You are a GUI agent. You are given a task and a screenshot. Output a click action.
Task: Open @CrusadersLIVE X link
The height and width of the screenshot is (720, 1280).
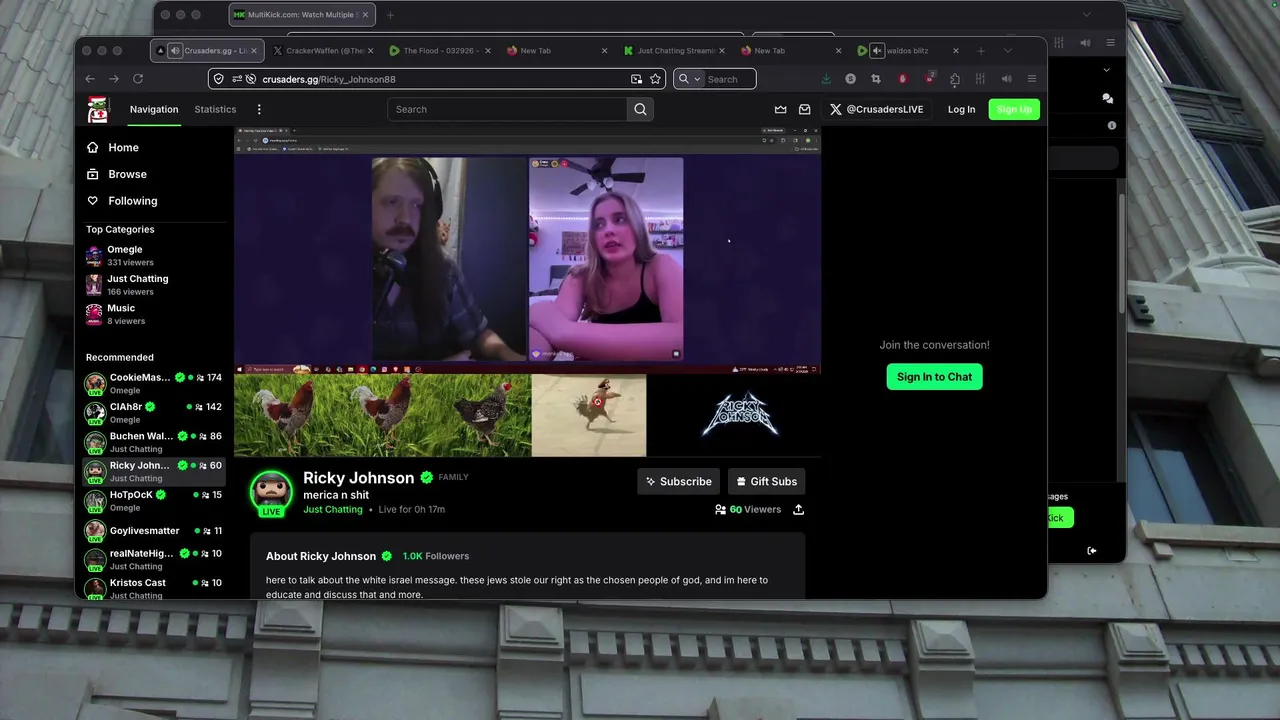[877, 109]
